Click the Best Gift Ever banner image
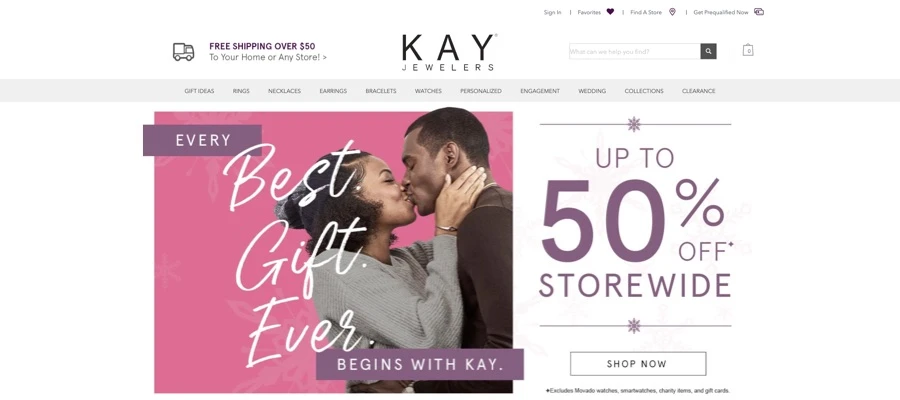Image resolution: width=900 pixels, height=400 pixels. [x=333, y=251]
